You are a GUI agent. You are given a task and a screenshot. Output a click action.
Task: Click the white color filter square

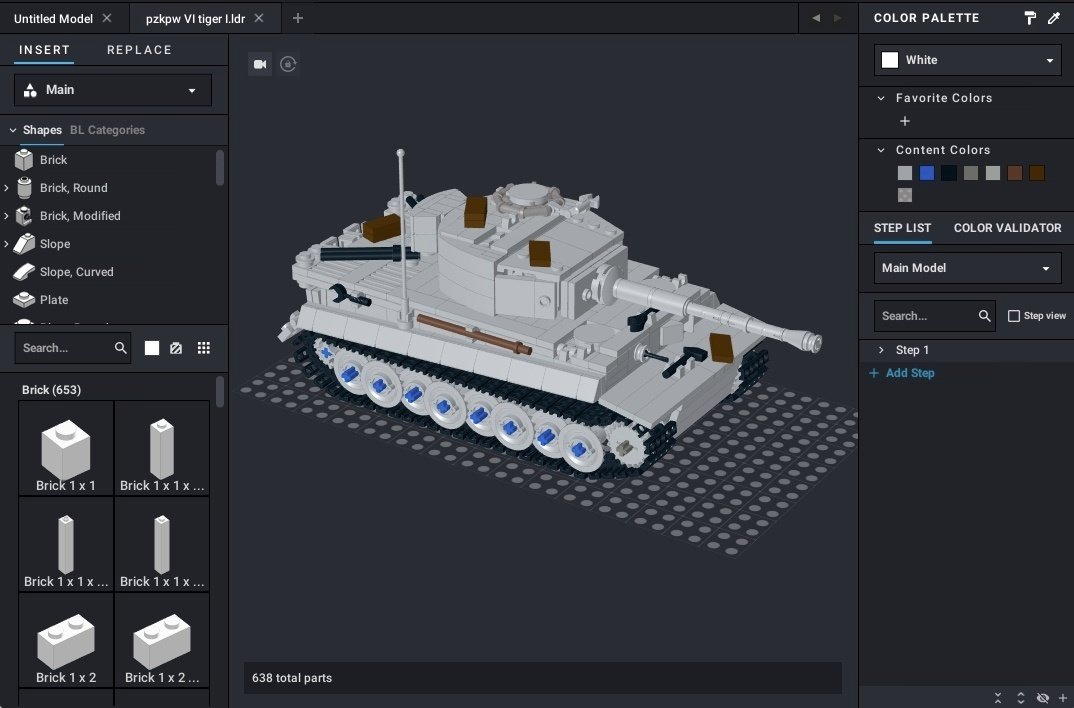[152, 348]
